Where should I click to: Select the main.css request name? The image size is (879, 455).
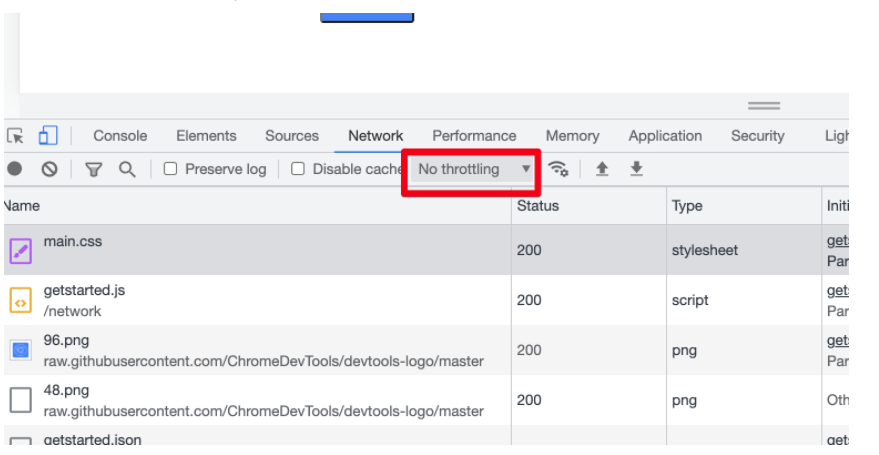pyautogui.click(x=73, y=242)
